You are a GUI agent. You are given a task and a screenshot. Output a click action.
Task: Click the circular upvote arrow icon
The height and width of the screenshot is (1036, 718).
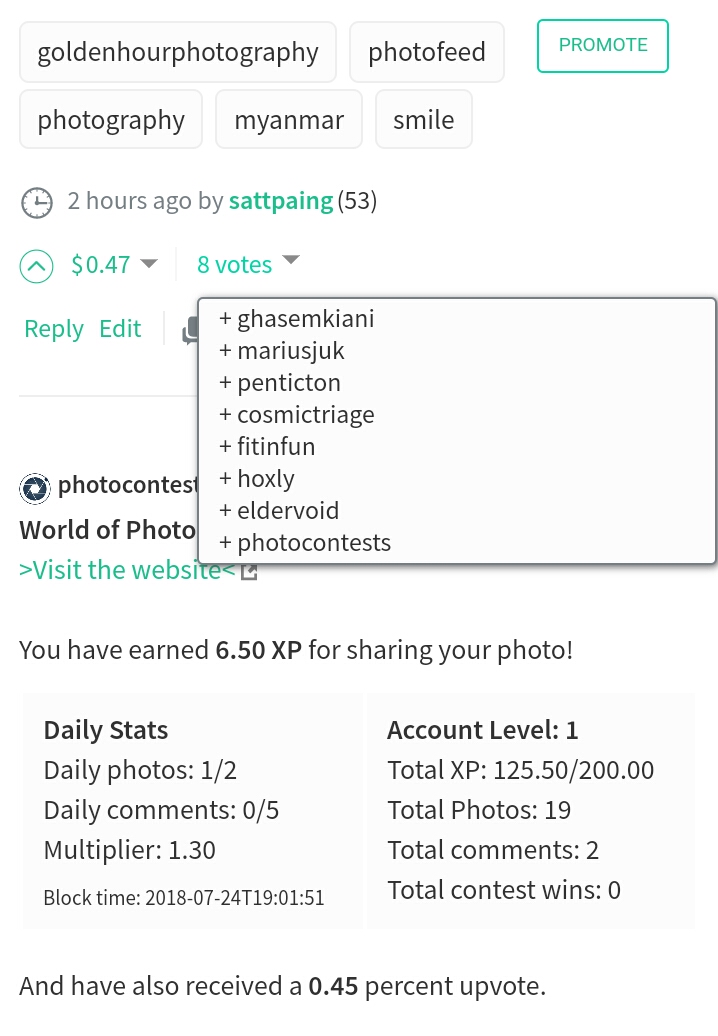[37, 266]
